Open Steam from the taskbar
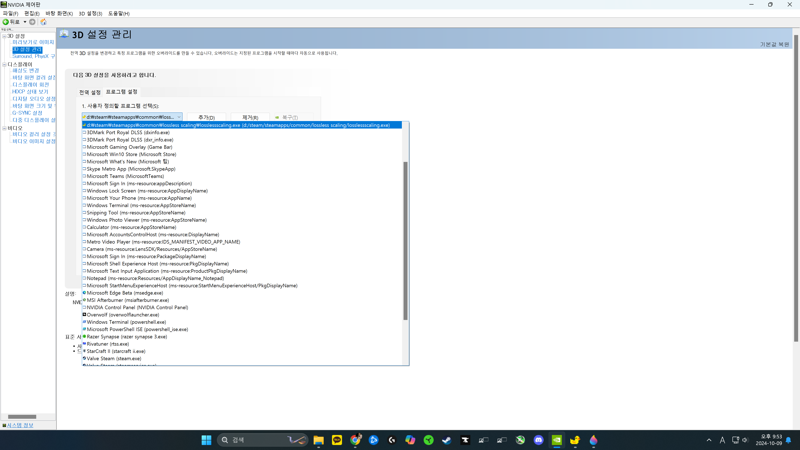The height and width of the screenshot is (450, 800). [446, 440]
